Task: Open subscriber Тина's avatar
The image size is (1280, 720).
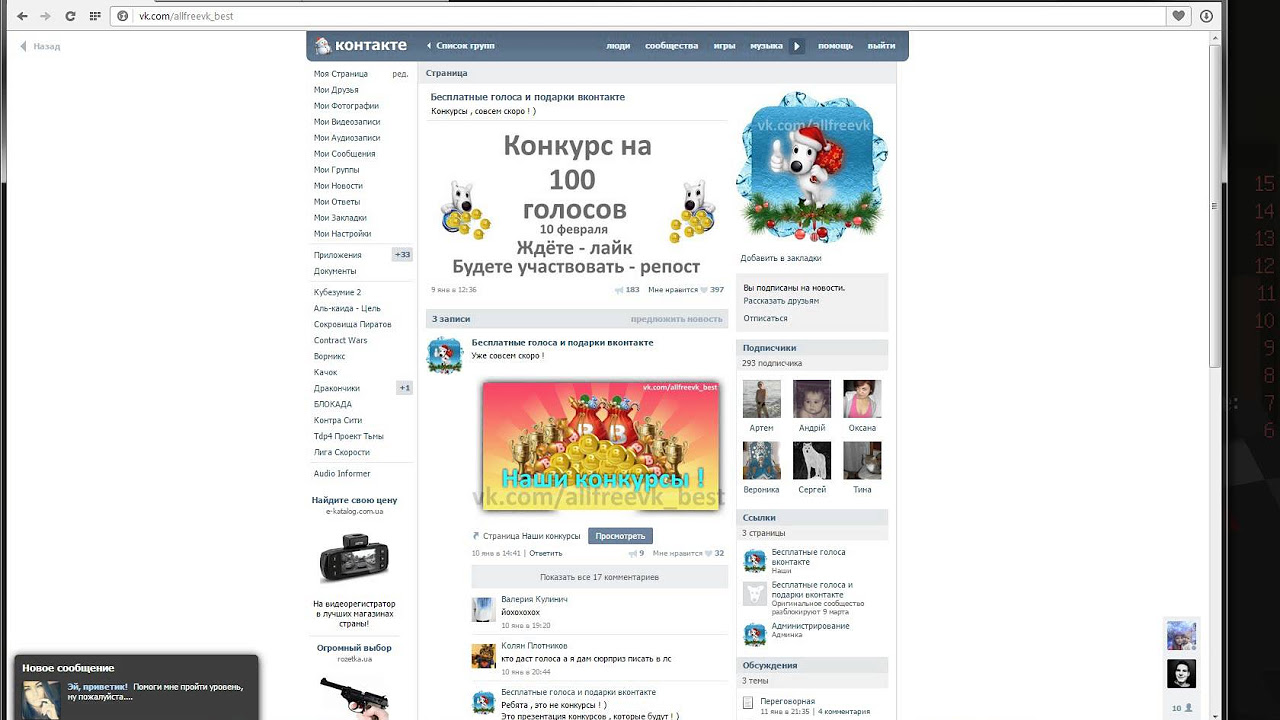Action: tap(862, 460)
